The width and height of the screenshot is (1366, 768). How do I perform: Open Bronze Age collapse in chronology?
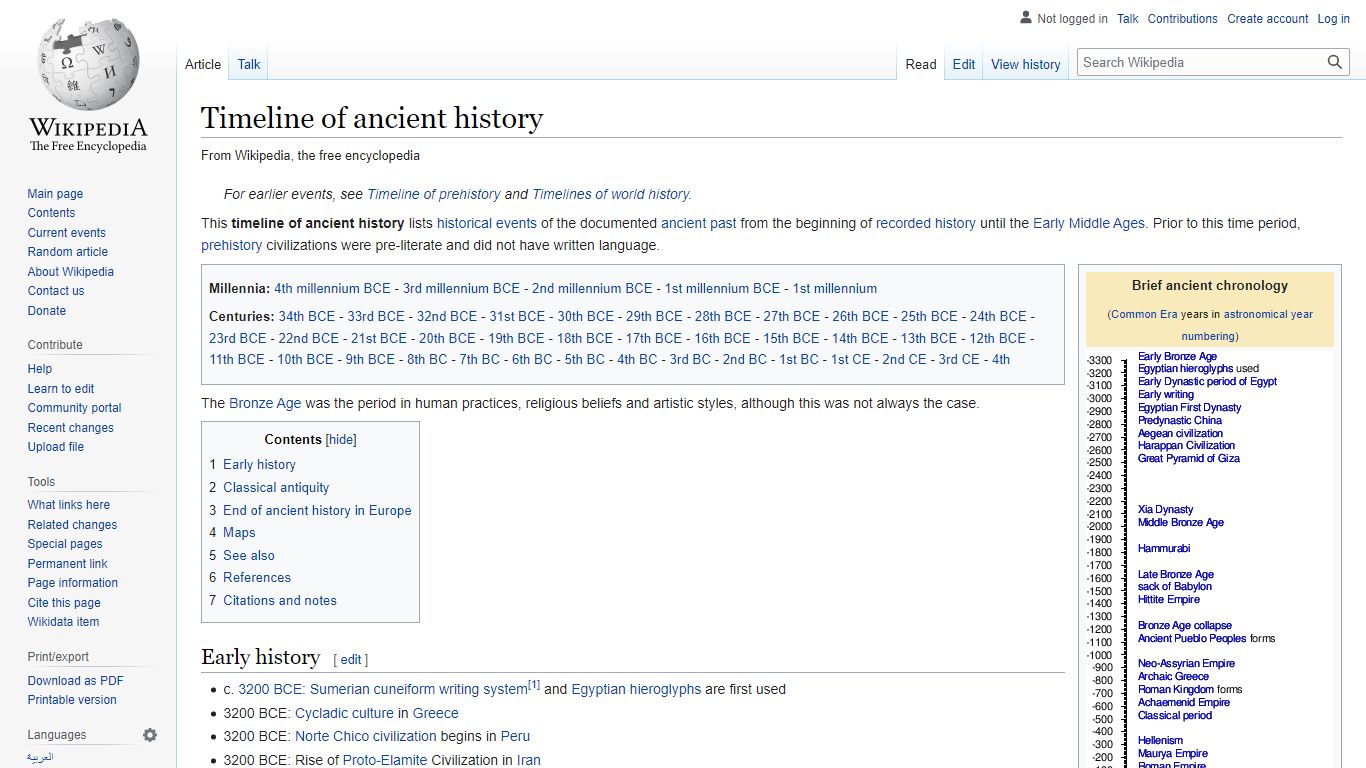[x=1185, y=625]
